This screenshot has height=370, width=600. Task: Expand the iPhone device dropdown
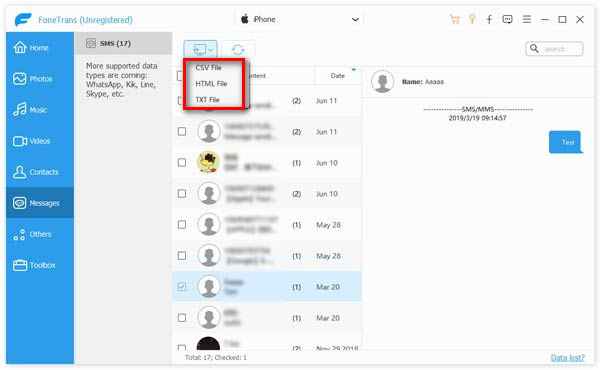[355, 20]
